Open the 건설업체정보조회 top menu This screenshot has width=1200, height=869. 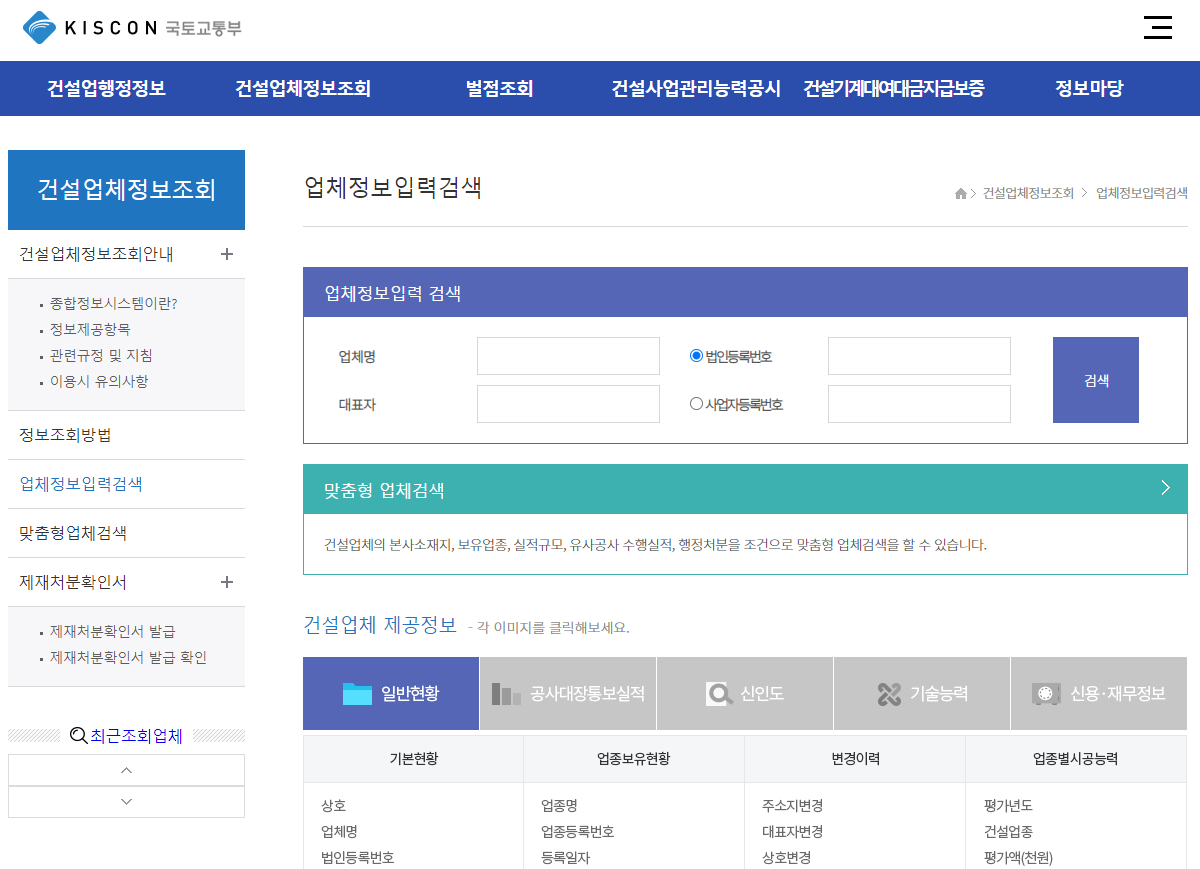pos(303,88)
